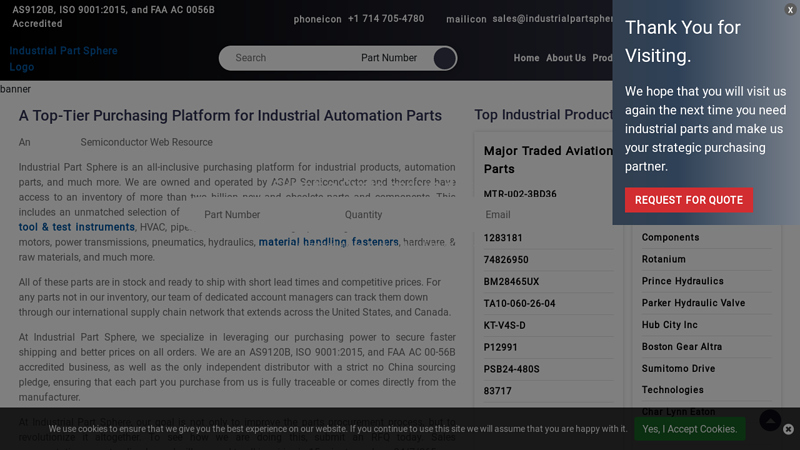This screenshot has height=450, width=800.
Task: Click the sales email address link
Action: point(552,19)
